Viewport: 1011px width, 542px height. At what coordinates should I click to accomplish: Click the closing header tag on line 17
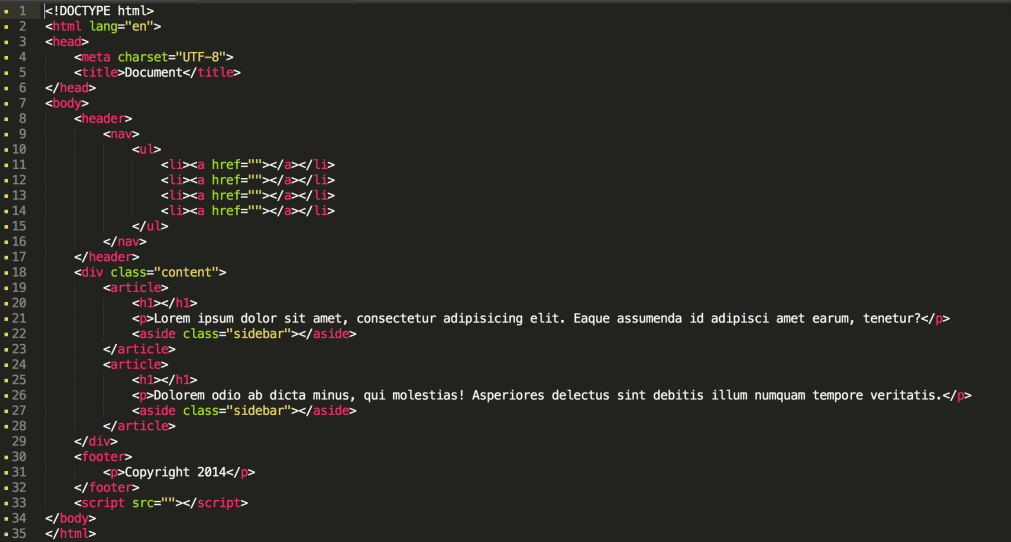[x=106, y=258]
